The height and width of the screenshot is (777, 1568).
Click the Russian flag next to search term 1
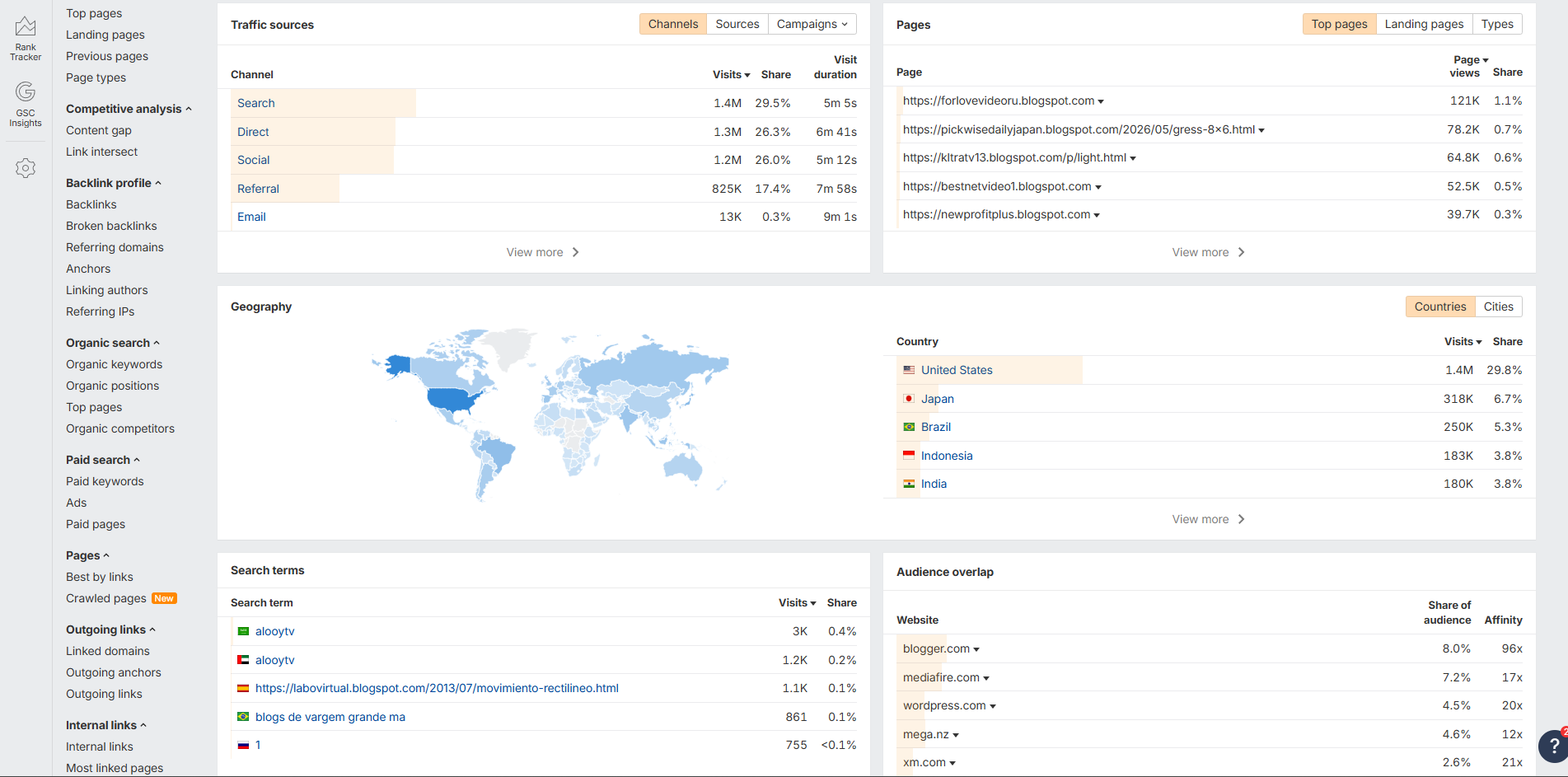click(243, 745)
